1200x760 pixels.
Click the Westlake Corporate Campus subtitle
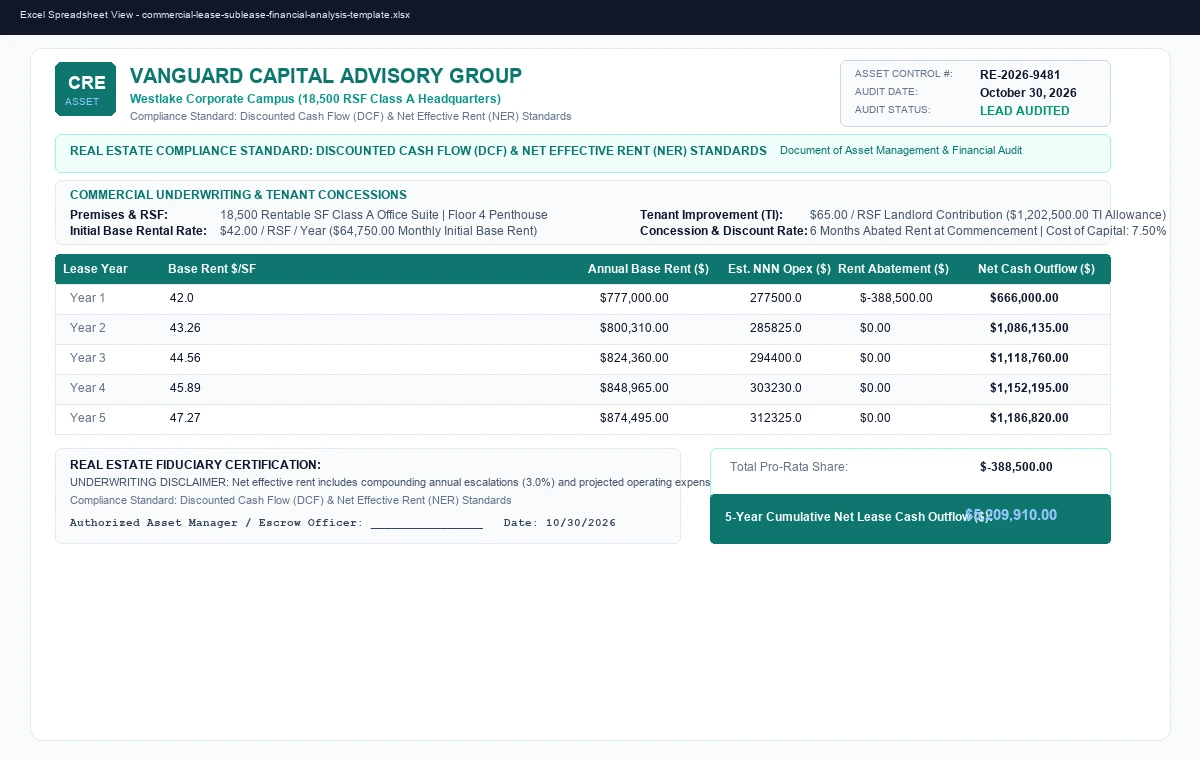coord(315,99)
